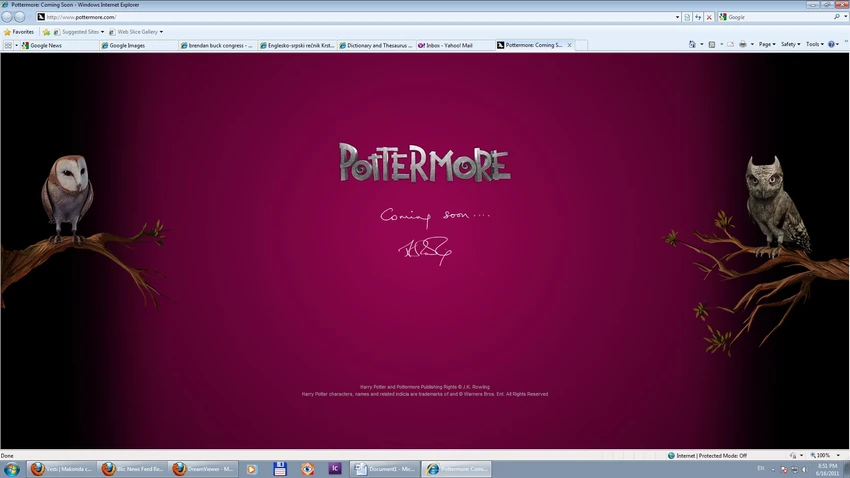Open the Tools dropdown menu
This screenshot has width=850, height=478.
point(815,44)
